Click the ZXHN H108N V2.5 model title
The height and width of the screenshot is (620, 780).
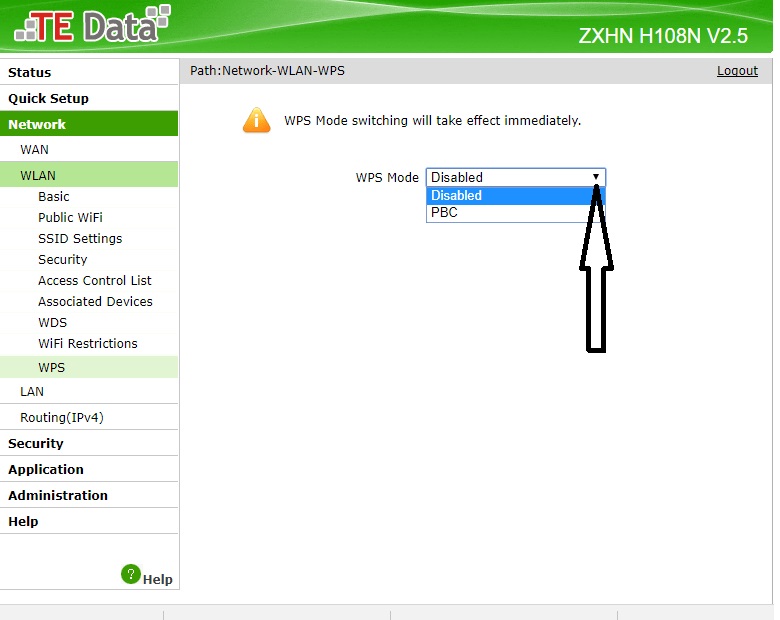tap(663, 36)
